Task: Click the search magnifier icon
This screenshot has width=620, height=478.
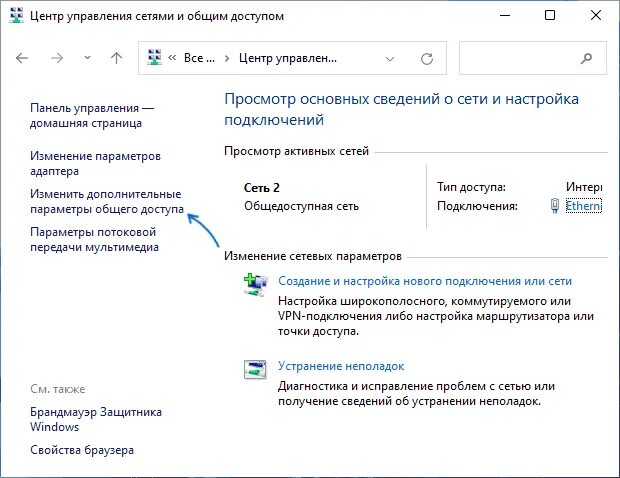Action: coord(586,59)
